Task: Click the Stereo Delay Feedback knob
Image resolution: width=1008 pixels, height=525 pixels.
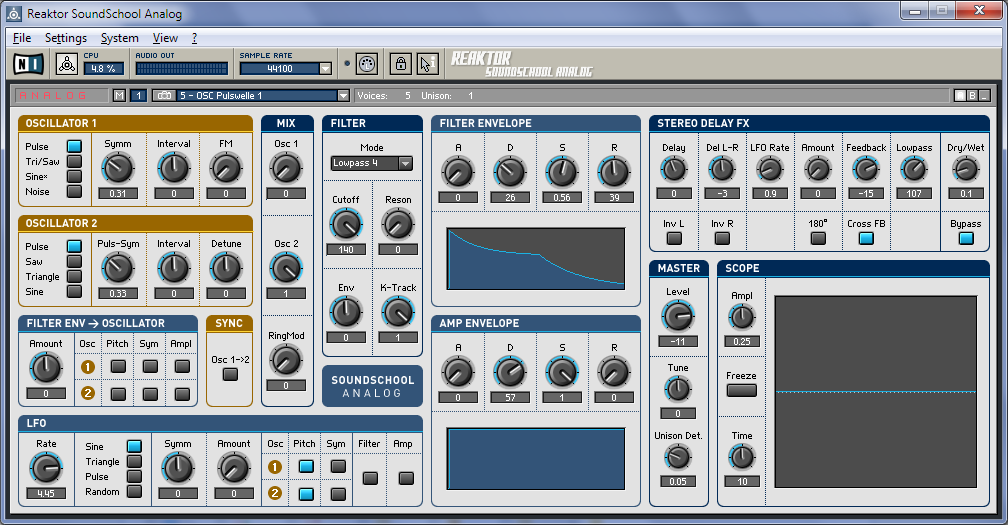Action: coord(866,170)
